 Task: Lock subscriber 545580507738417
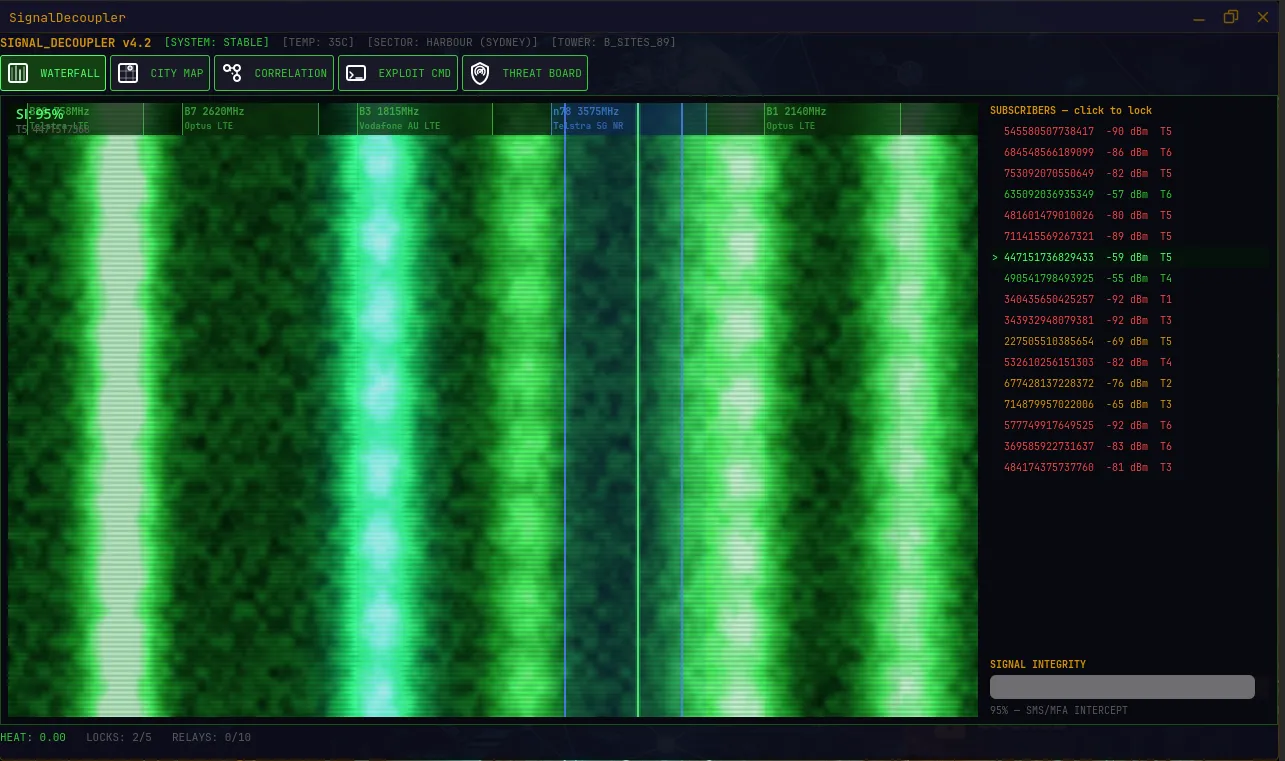1130,131
